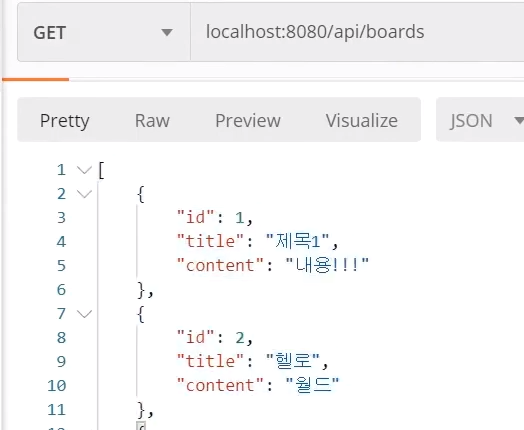
Task: Click the "id" key on line 3
Action: (x=195, y=217)
